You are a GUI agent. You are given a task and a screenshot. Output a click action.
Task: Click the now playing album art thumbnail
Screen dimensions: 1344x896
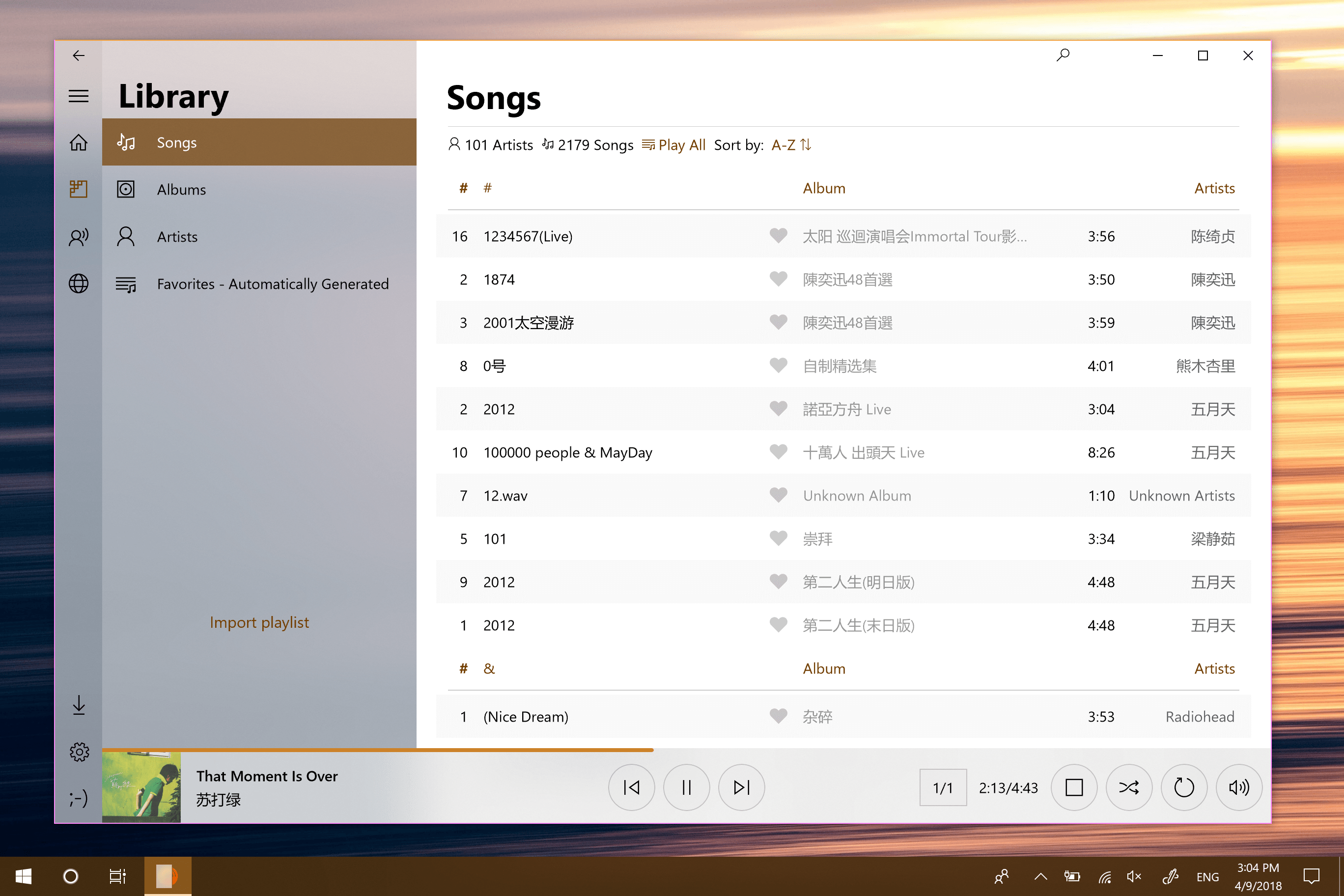(x=141, y=787)
